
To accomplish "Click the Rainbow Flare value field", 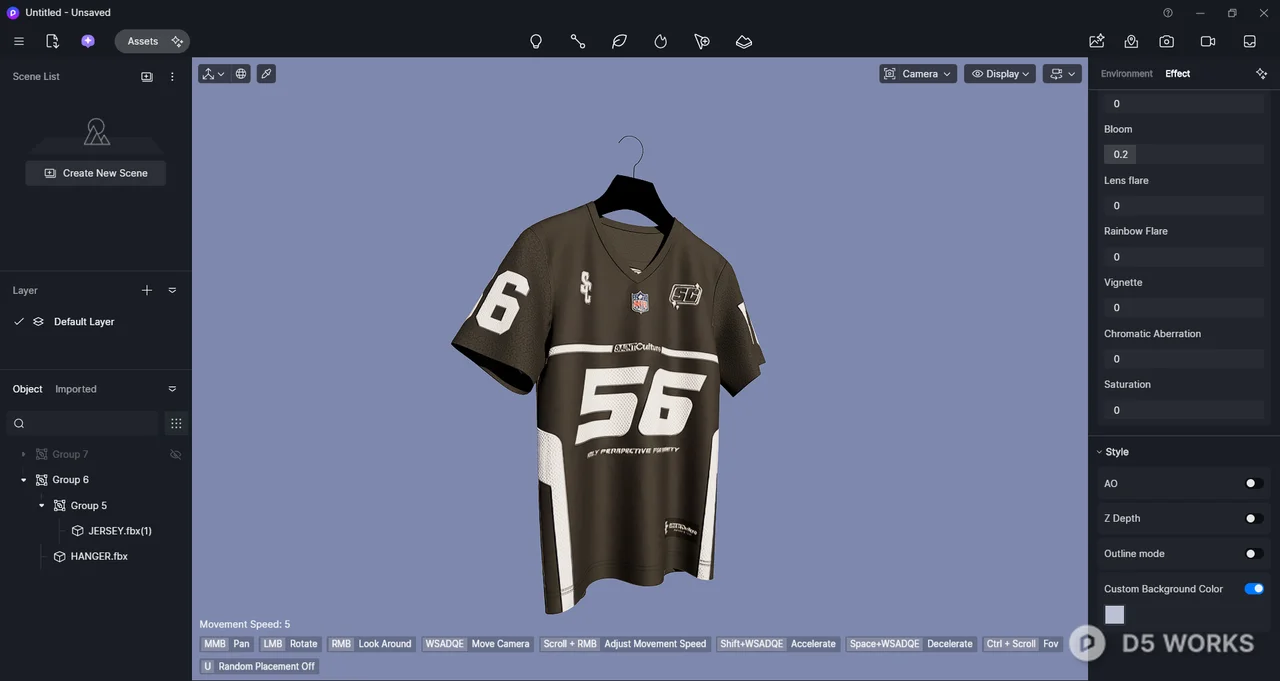I will (x=1184, y=257).
